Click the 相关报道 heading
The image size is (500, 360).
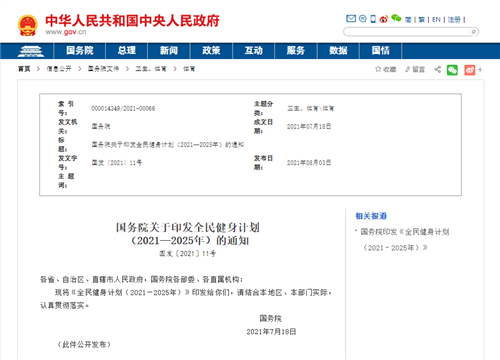(371, 216)
